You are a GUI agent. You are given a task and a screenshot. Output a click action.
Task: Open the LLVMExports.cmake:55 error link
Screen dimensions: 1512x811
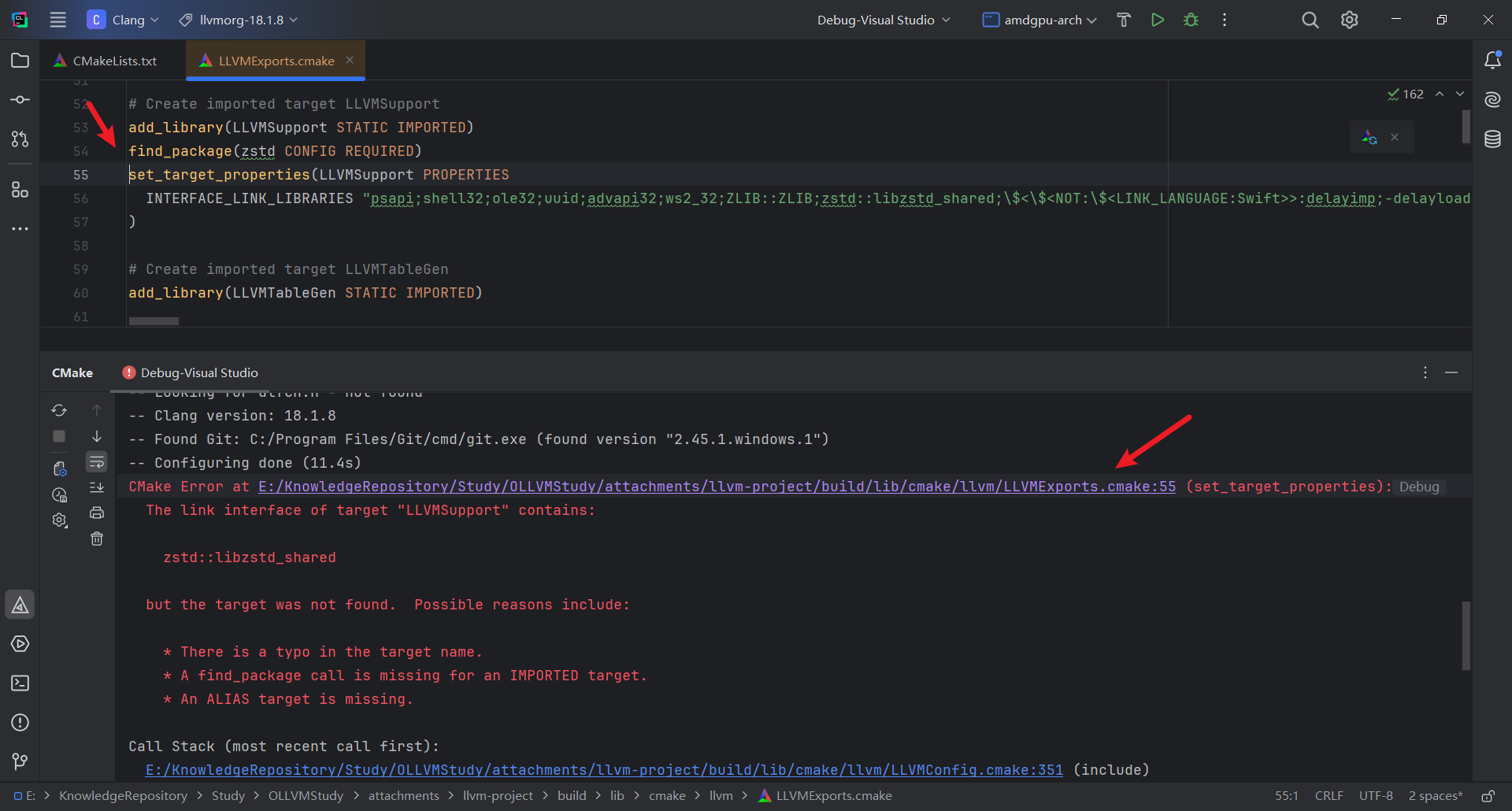[x=717, y=487]
